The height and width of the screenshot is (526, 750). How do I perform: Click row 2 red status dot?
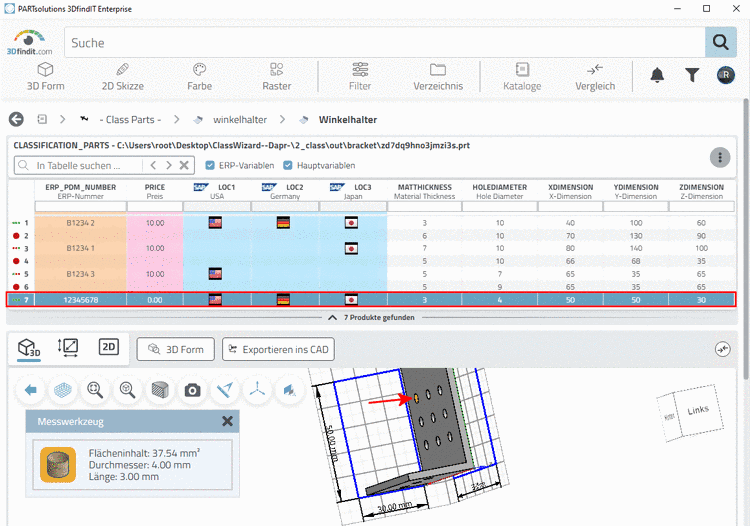(x=16, y=235)
